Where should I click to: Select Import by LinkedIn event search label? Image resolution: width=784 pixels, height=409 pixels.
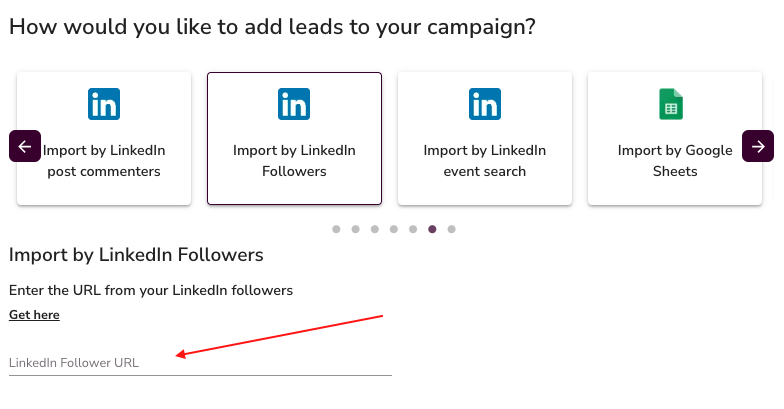[x=485, y=161]
